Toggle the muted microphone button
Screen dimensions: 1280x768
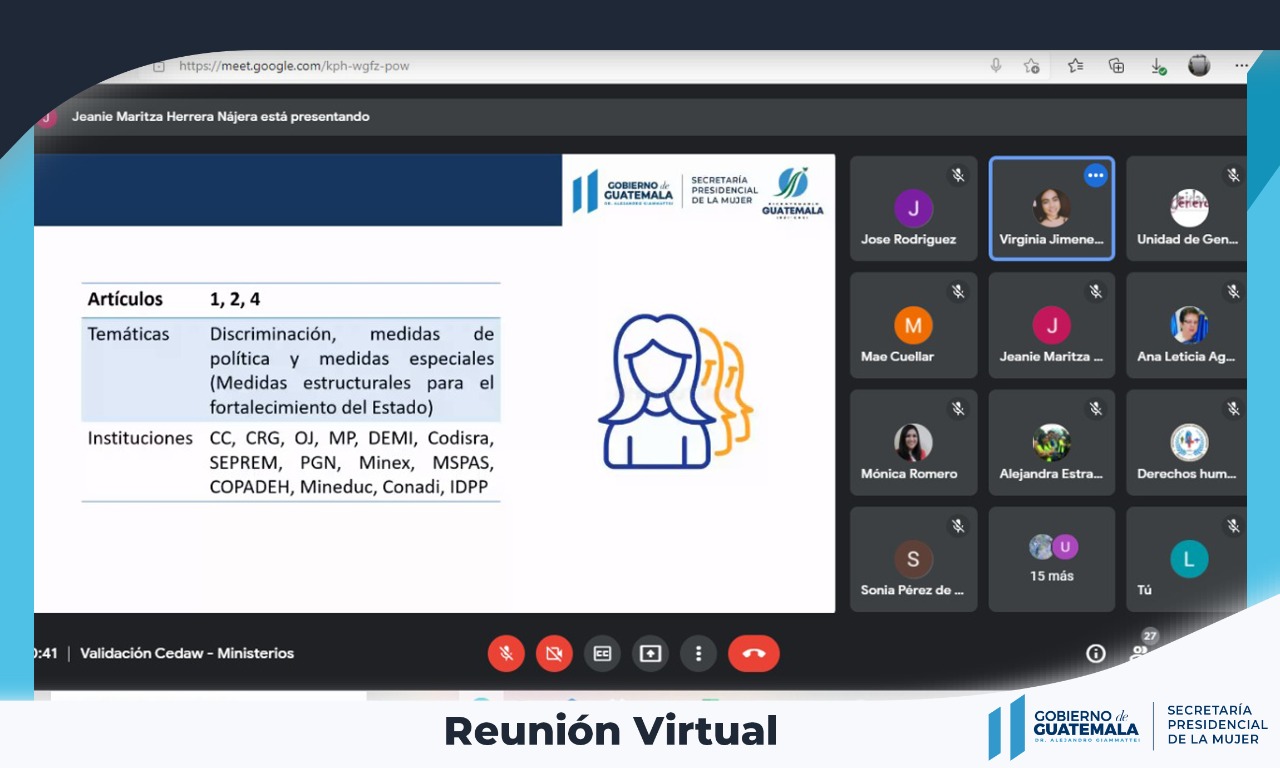(x=506, y=653)
